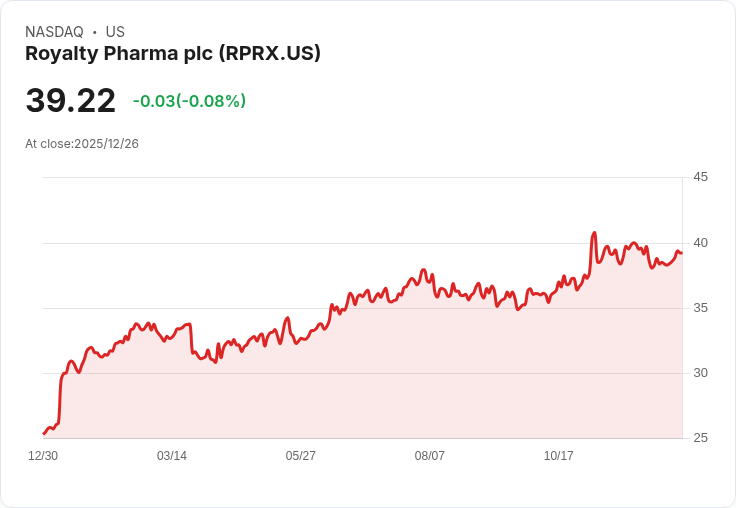Click the bullet separator between NASDAQ and US
This screenshot has width=736, height=508.
coord(94,32)
